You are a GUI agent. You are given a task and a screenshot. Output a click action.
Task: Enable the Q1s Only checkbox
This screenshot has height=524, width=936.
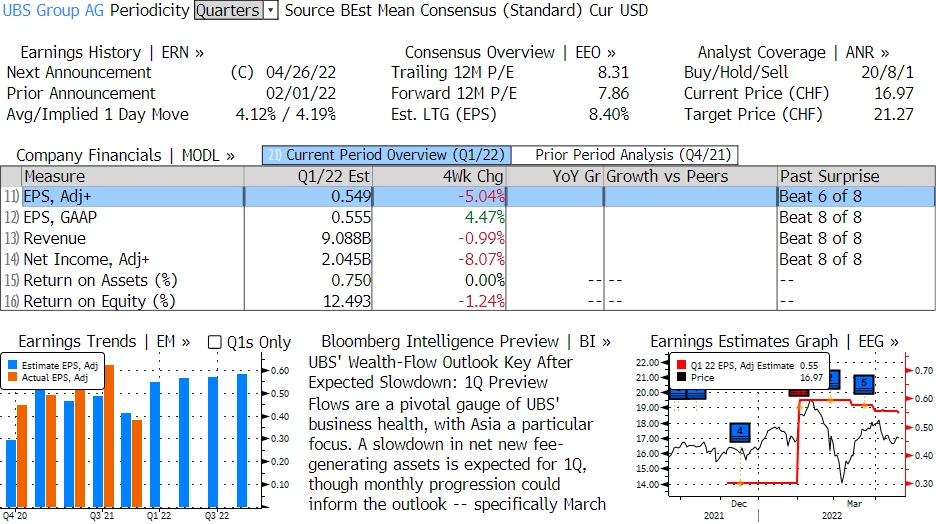click(214, 342)
